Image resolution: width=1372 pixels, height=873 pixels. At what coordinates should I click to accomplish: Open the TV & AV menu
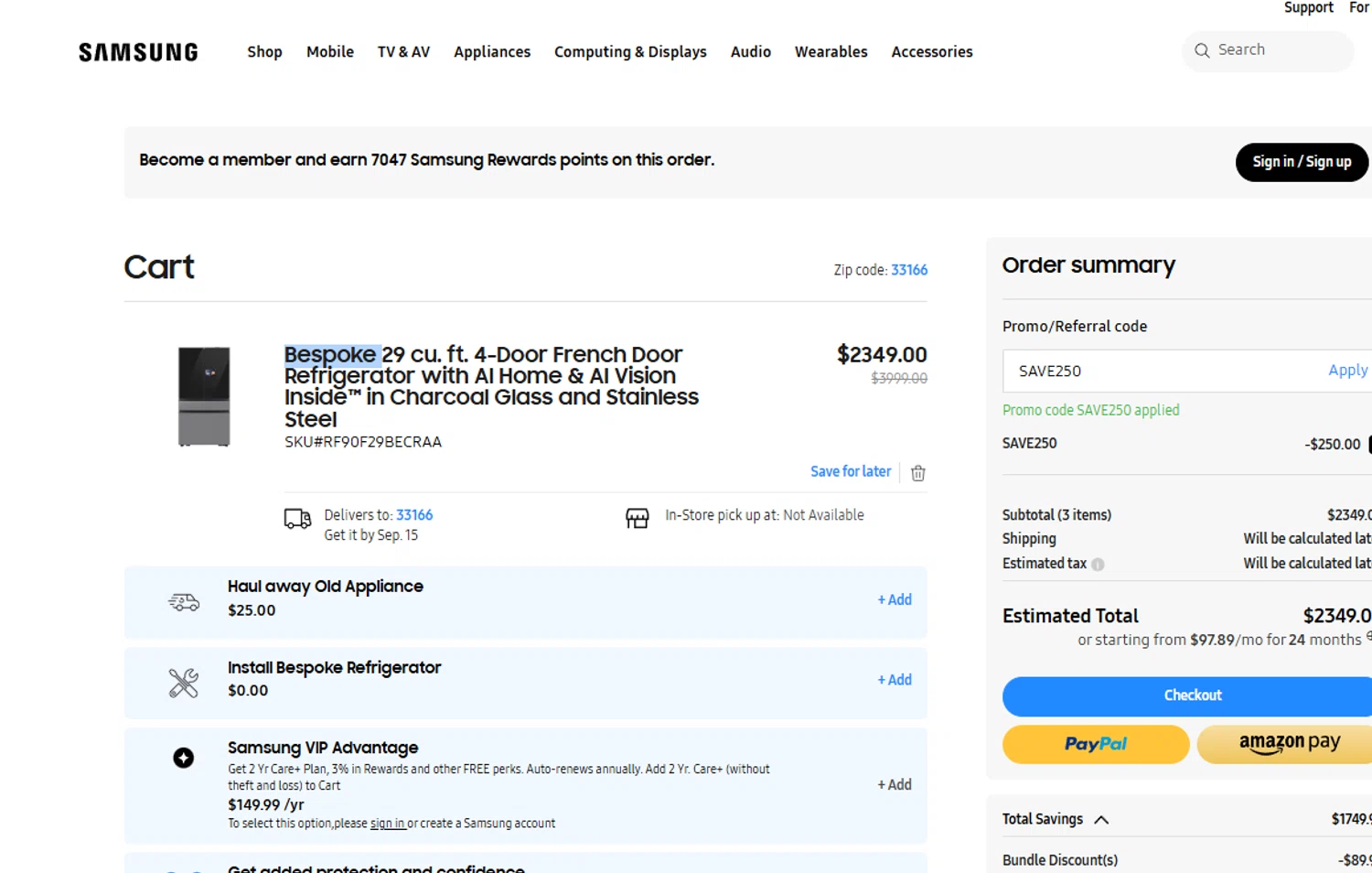click(x=403, y=52)
